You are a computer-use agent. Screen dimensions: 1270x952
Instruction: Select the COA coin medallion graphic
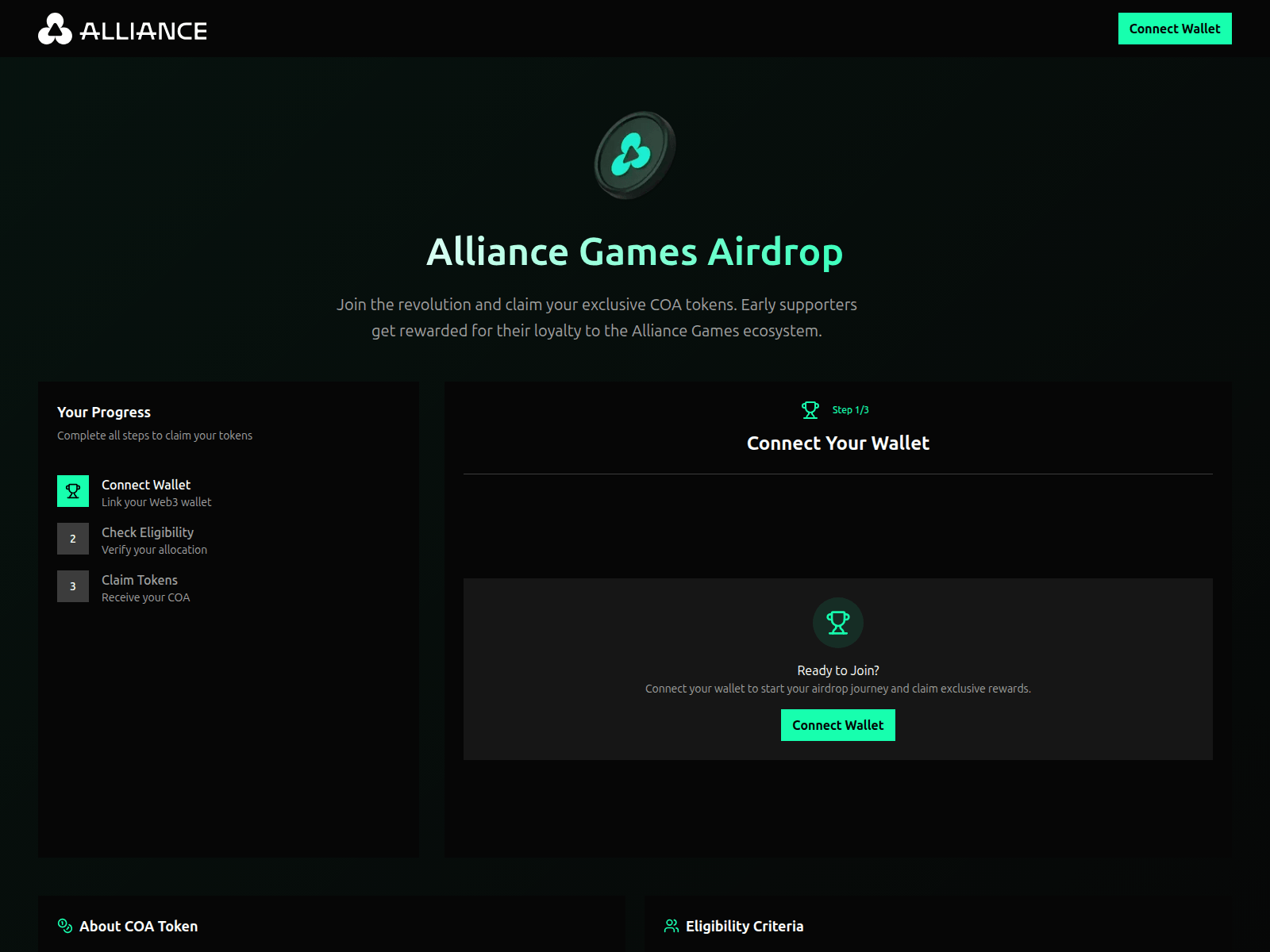point(633,155)
